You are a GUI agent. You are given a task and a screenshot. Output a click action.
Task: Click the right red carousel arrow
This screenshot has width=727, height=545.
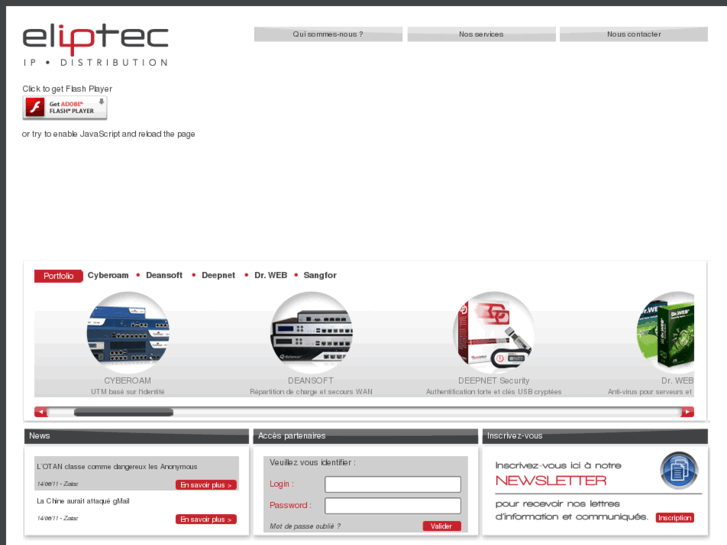coord(687,412)
